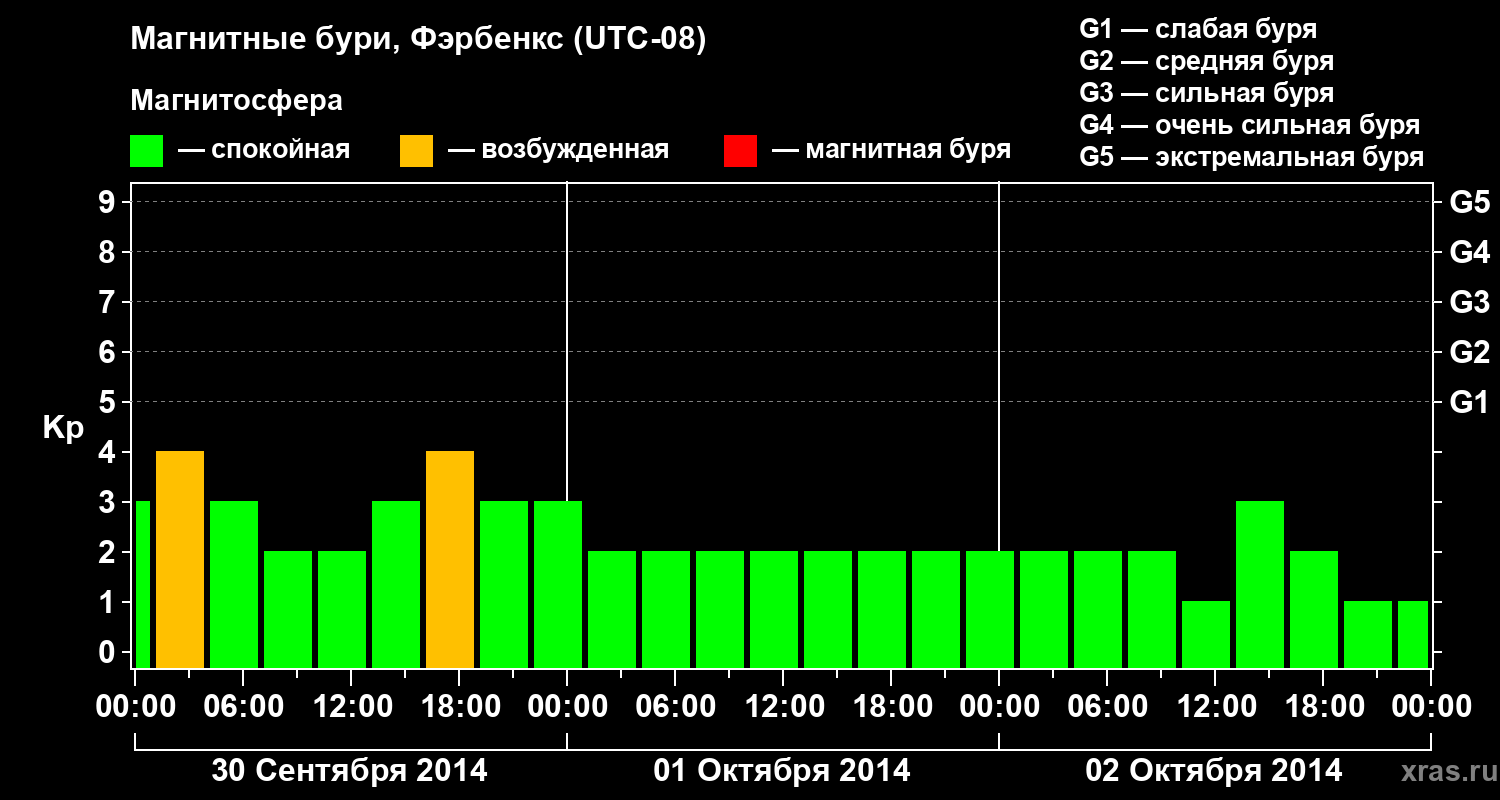Screen dimensions: 1500x800
Task: Click the '01 Октября 2014' date label
Action: tap(782, 771)
